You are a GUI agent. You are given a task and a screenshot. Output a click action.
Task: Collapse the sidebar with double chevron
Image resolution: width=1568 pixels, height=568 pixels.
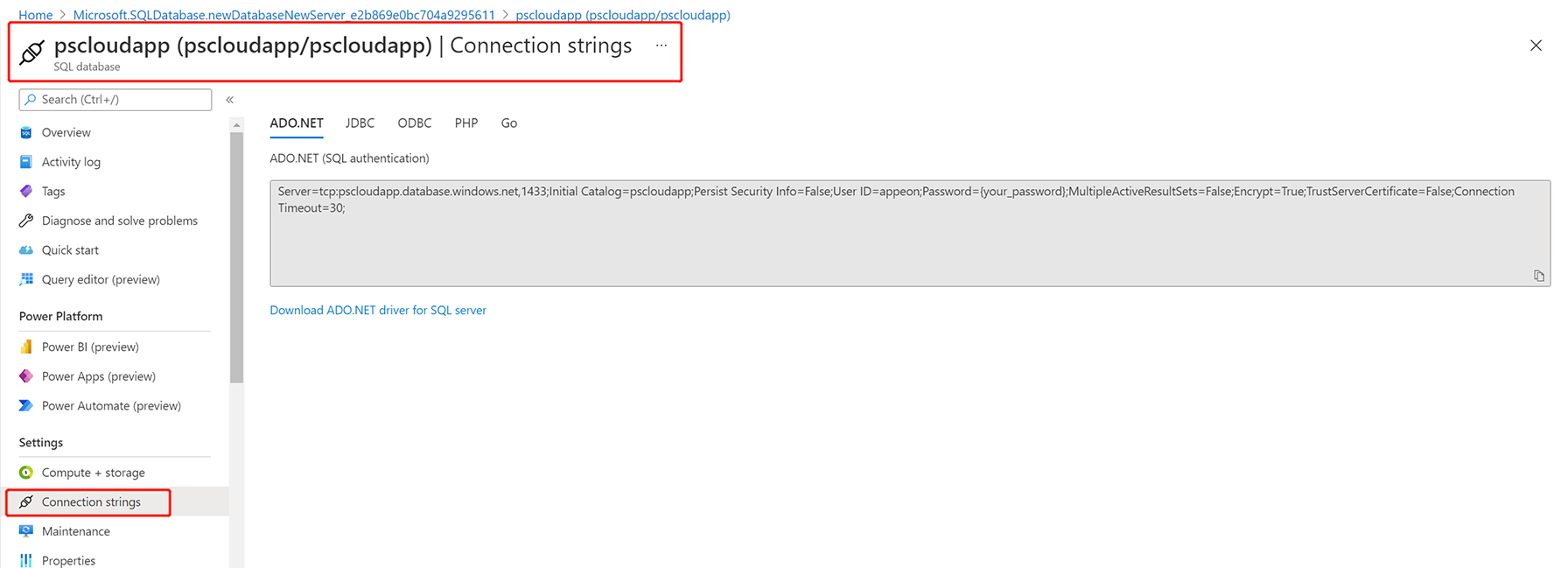point(230,100)
